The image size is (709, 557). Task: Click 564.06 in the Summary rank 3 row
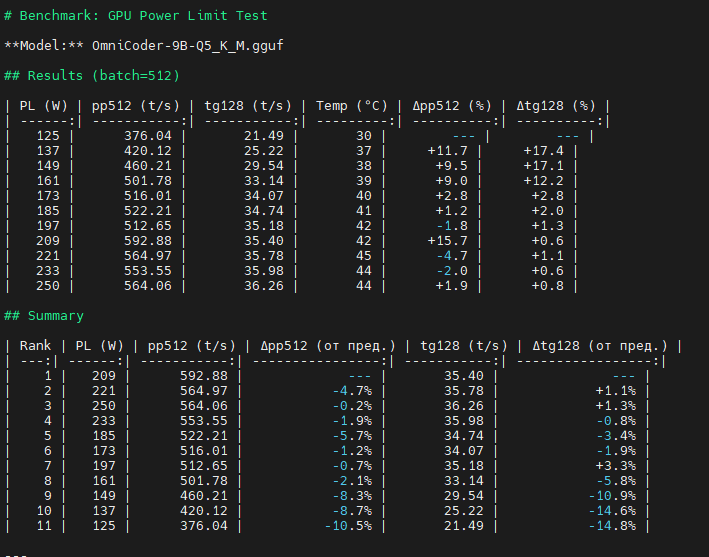204,406
